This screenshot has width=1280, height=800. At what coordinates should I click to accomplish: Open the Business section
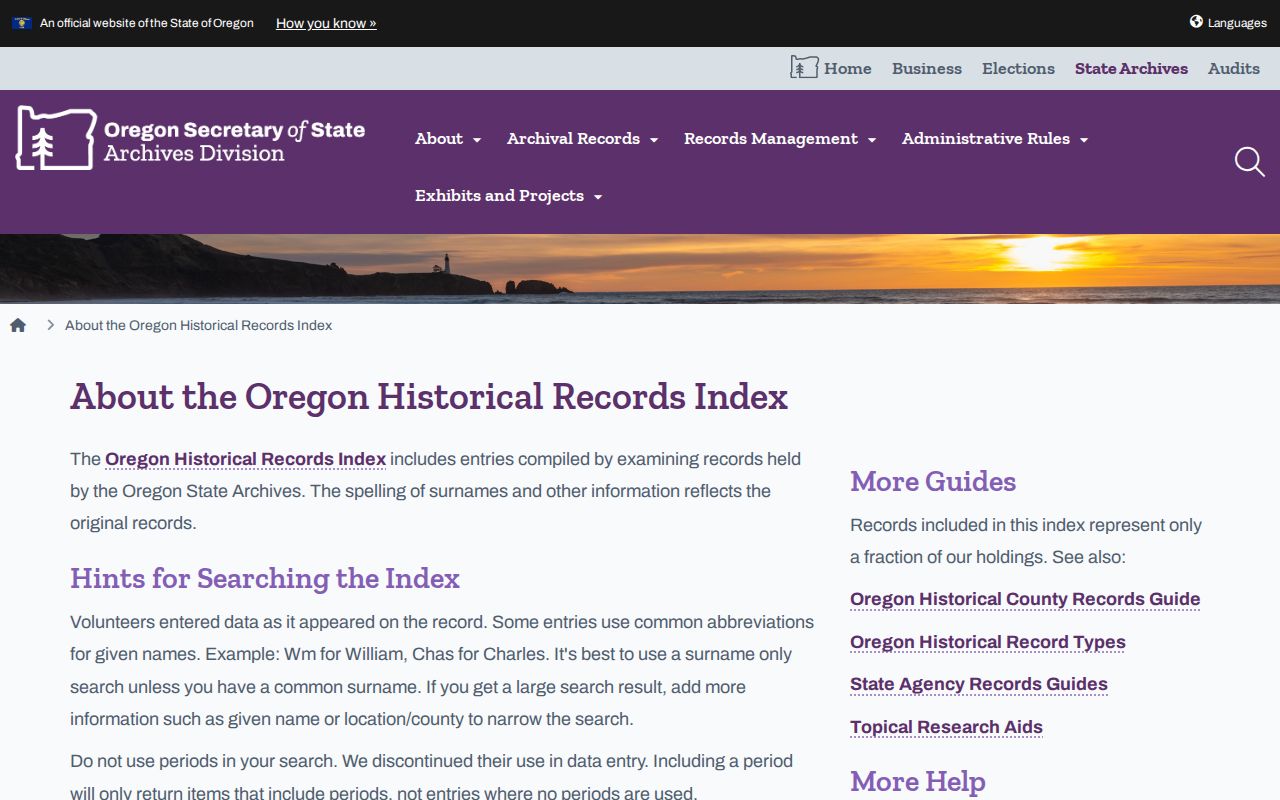[x=927, y=68]
